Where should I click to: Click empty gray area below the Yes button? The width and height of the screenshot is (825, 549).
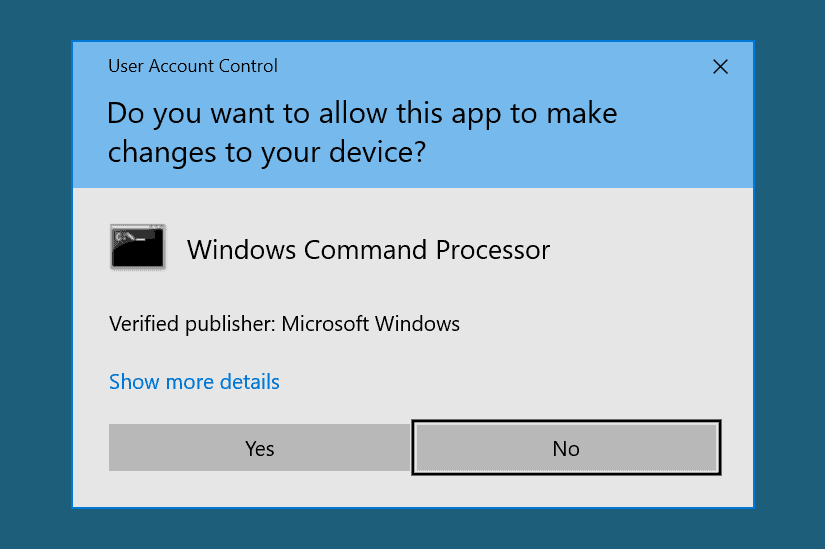[259, 490]
